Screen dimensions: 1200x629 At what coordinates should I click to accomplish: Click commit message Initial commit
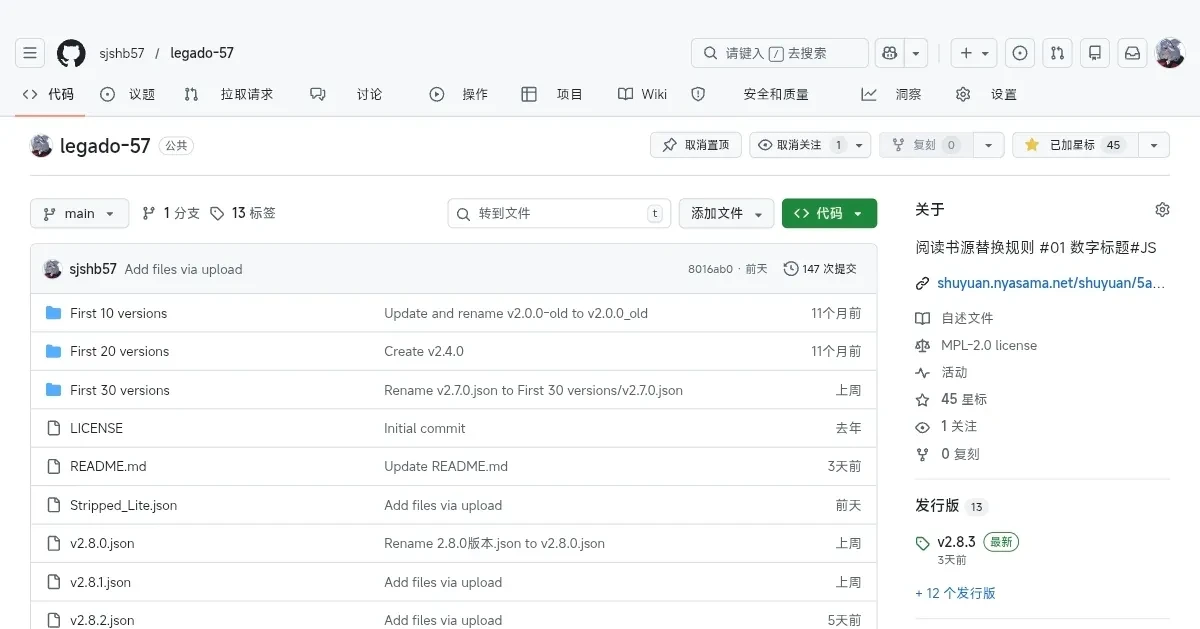(x=425, y=428)
